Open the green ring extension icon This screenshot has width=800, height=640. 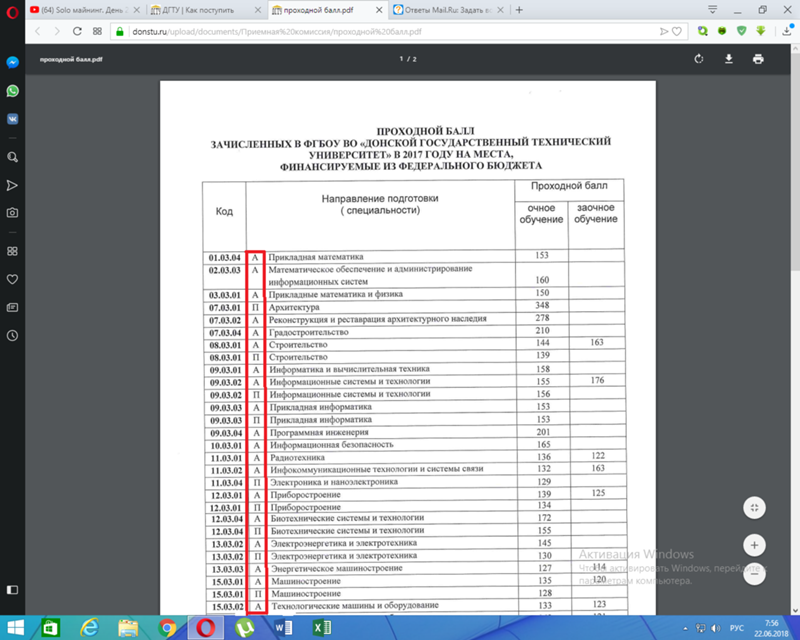tap(703, 31)
